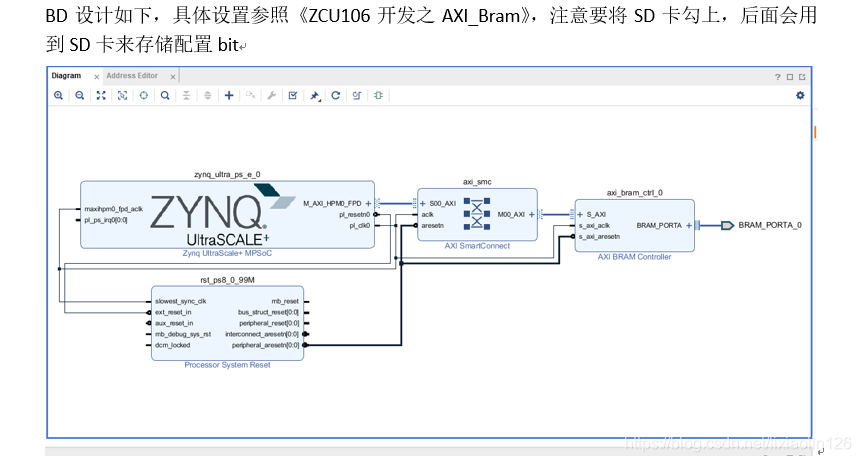The image size is (861, 462).
Task: Select the mb_debug_sys_rst pin
Action: [183, 334]
